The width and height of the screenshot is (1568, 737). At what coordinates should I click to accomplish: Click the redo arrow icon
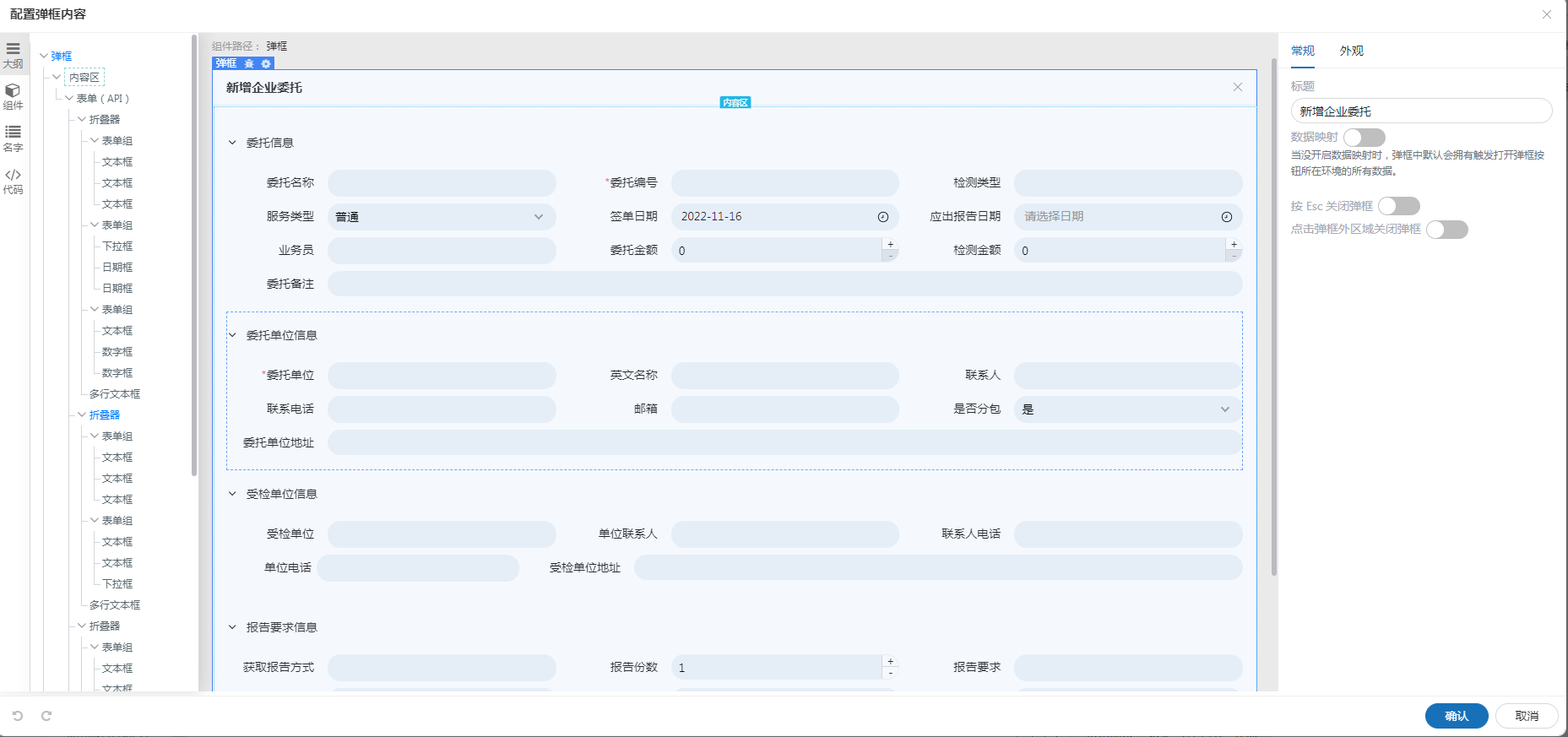point(46,716)
